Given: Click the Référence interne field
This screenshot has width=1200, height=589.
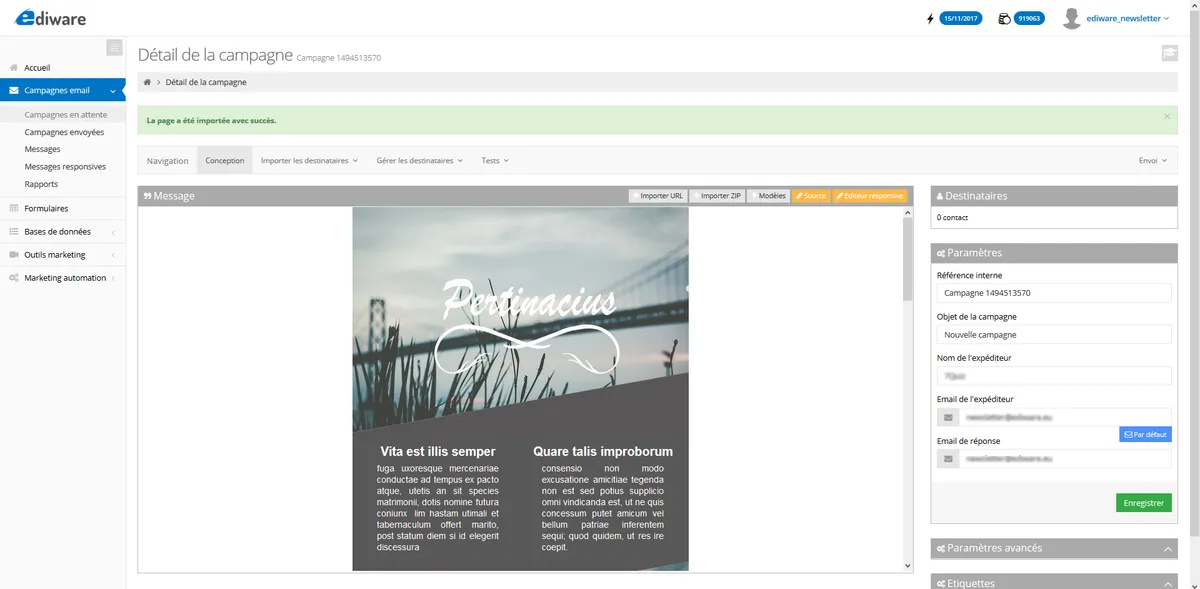Looking at the screenshot, I should click(x=1054, y=293).
